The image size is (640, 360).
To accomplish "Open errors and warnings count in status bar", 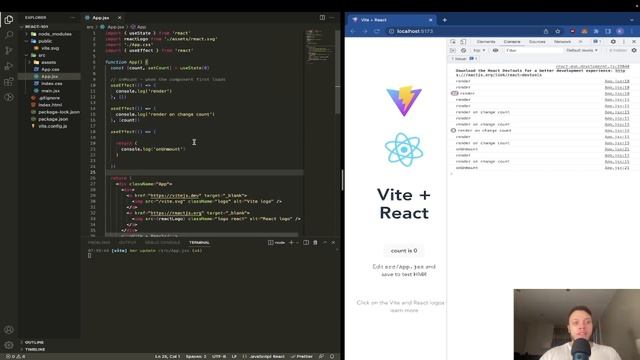I will [x=16, y=356].
